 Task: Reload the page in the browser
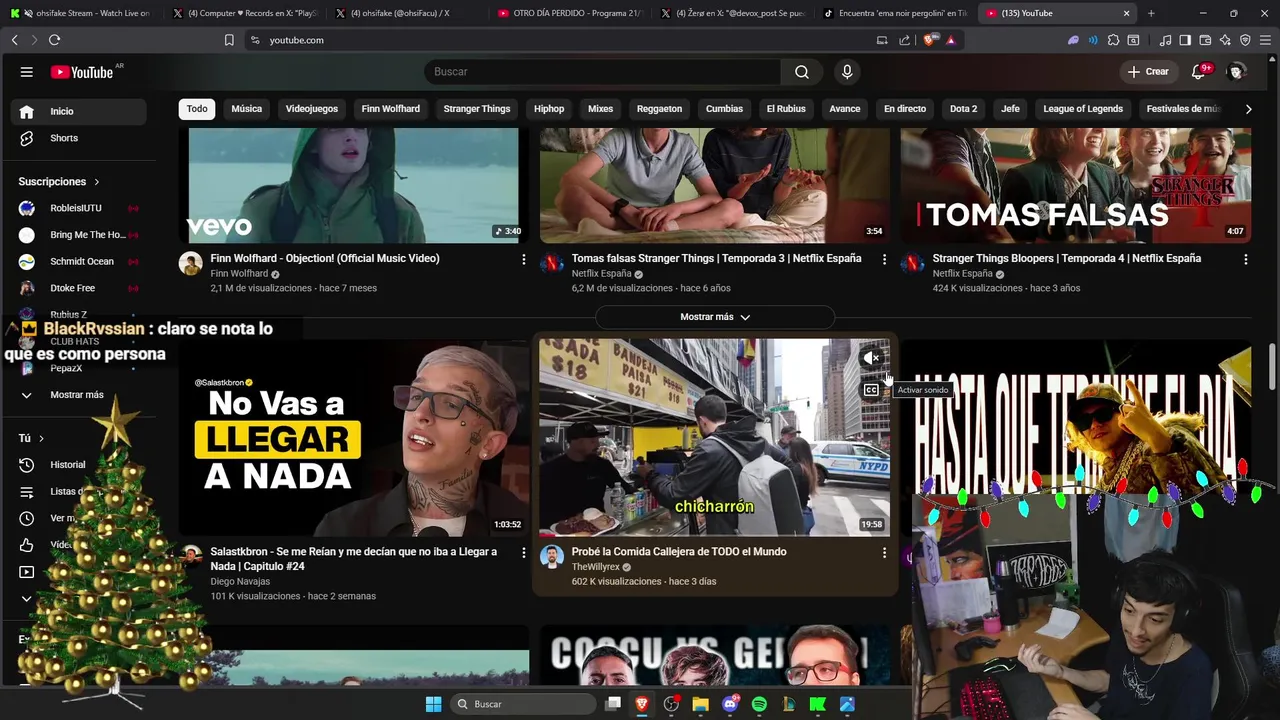pos(54,40)
